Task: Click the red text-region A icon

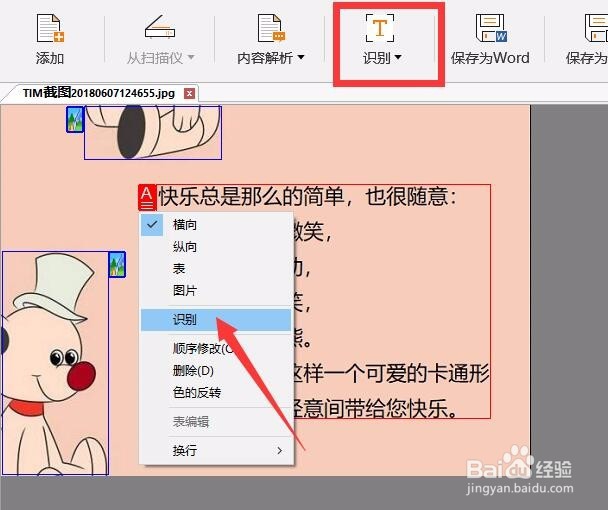Action: click(x=147, y=197)
